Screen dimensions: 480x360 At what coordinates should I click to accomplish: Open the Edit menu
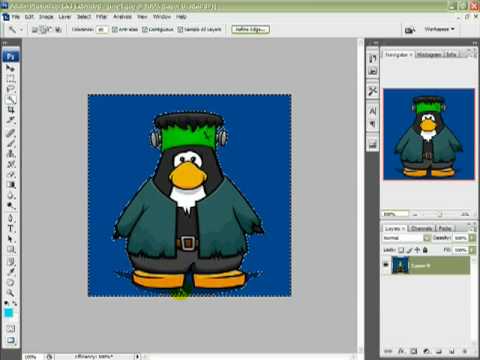pyautogui.click(x=29, y=17)
